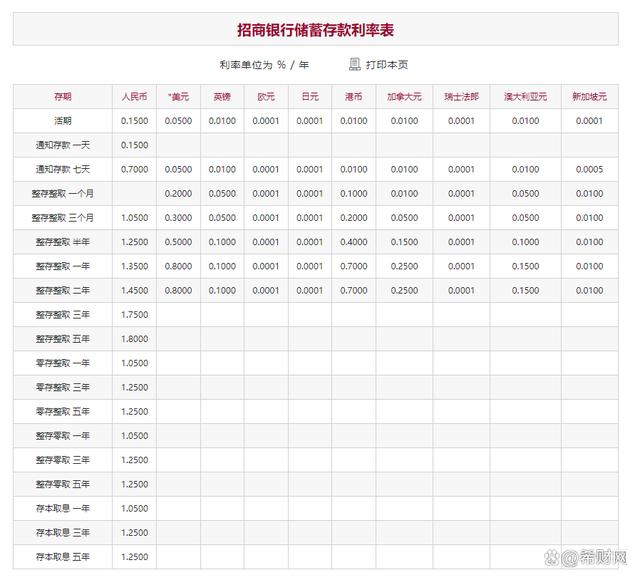Viewport: 640px width, 580px height.
Task: Click the 通知存款 一天 row label
Action: pyautogui.click(x=63, y=145)
